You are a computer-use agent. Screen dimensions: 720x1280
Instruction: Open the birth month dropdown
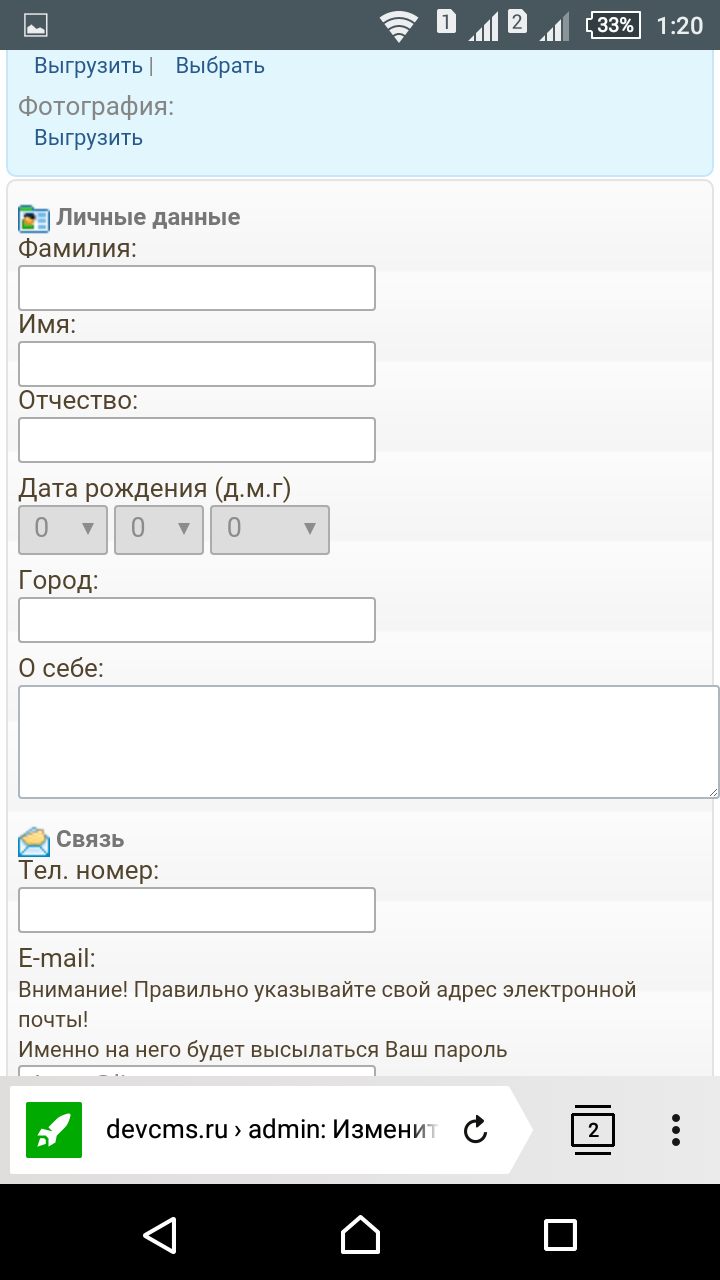point(159,529)
